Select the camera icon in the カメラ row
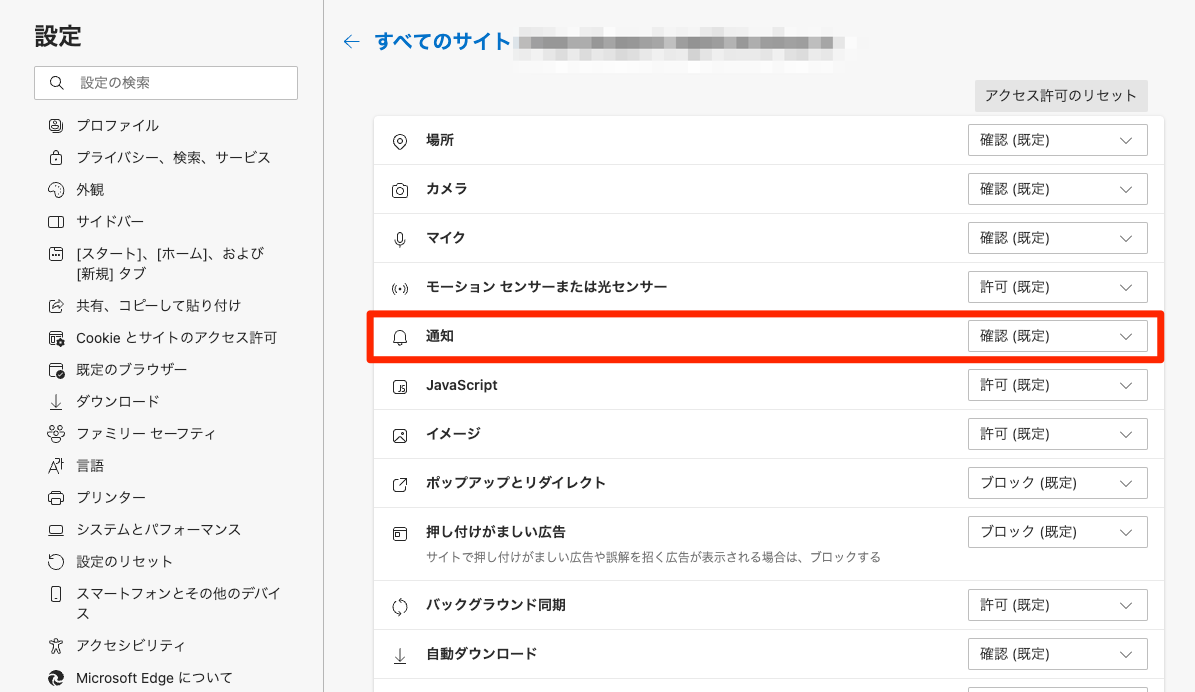This screenshot has width=1195, height=692. point(400,189)
